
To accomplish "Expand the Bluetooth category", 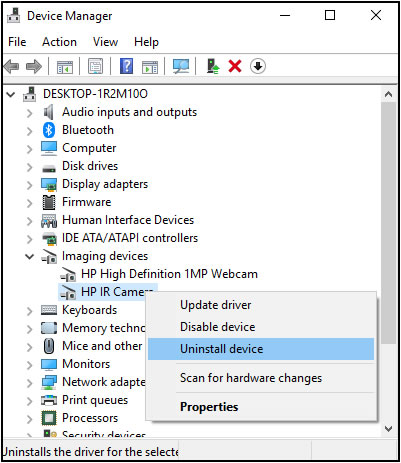I will tap(30, 130).
